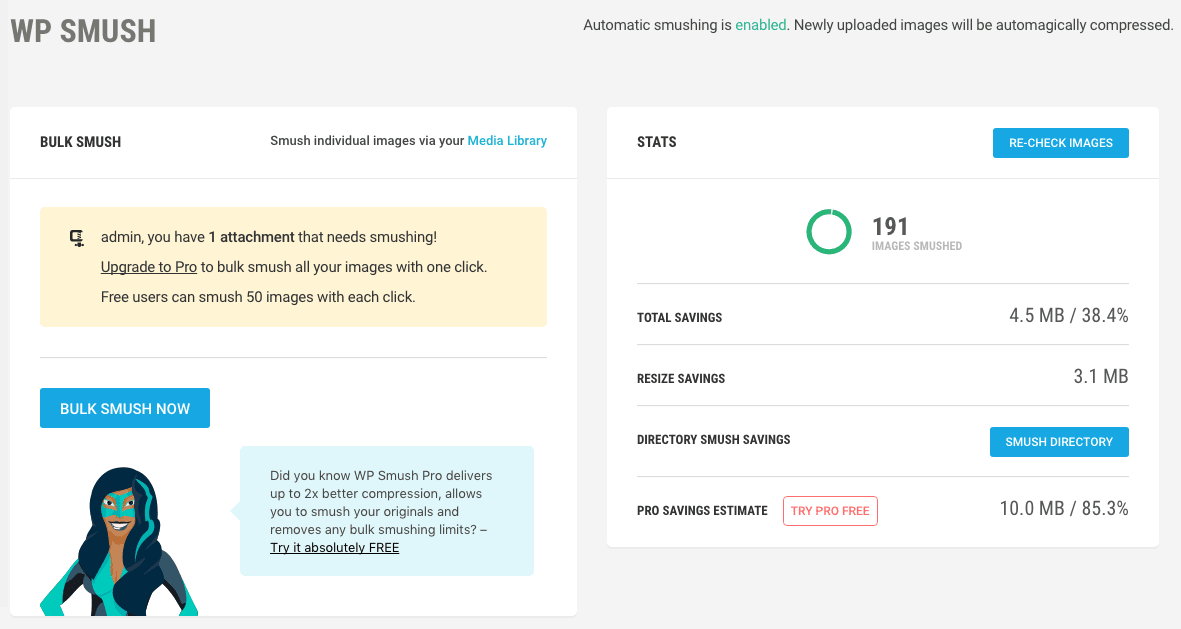
Task: Click the BULK SMUSH panel heading
Action: coord(81,142)
